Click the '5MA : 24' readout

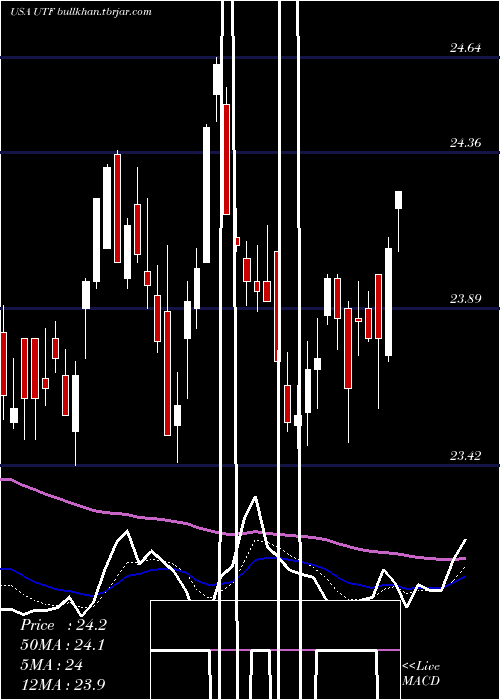coord(52,665)
